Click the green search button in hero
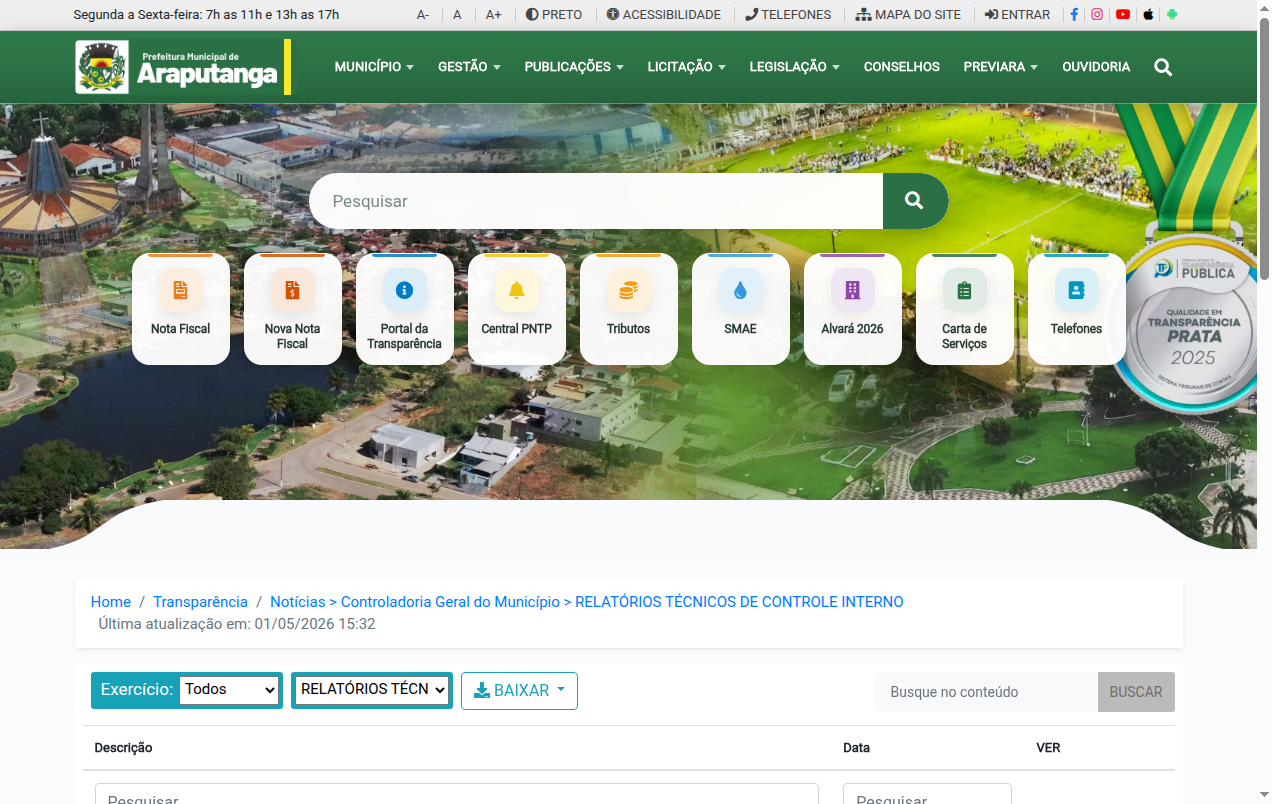The width and height of the screenshot is (1272, 804). coord(915,201)
